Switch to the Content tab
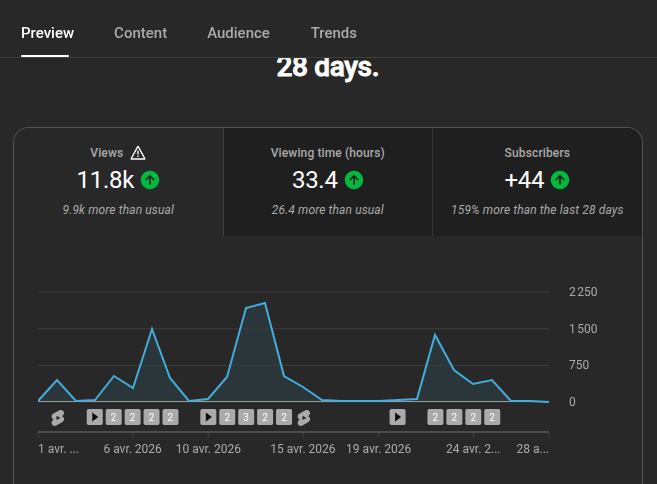The width and height of the screenshot is (657, 484). (140, 33)
